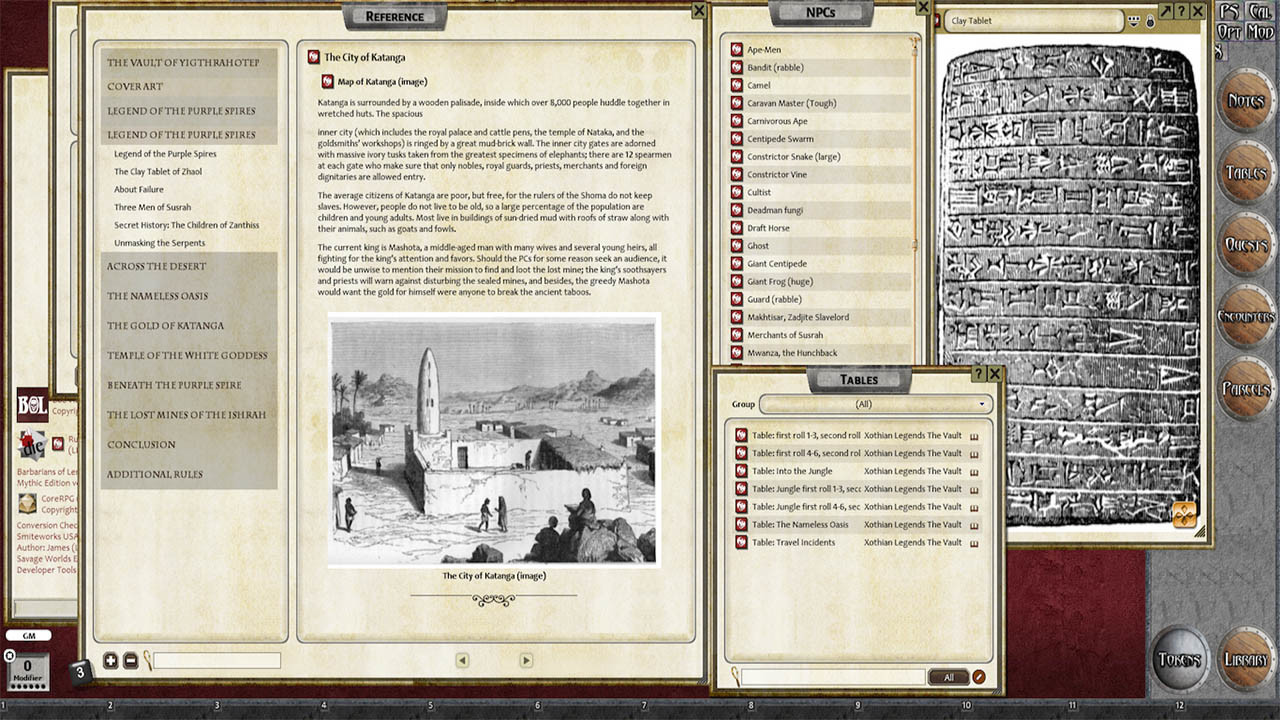
Task: Open the Library icon in bottom right
Action: coord(1245,659)
